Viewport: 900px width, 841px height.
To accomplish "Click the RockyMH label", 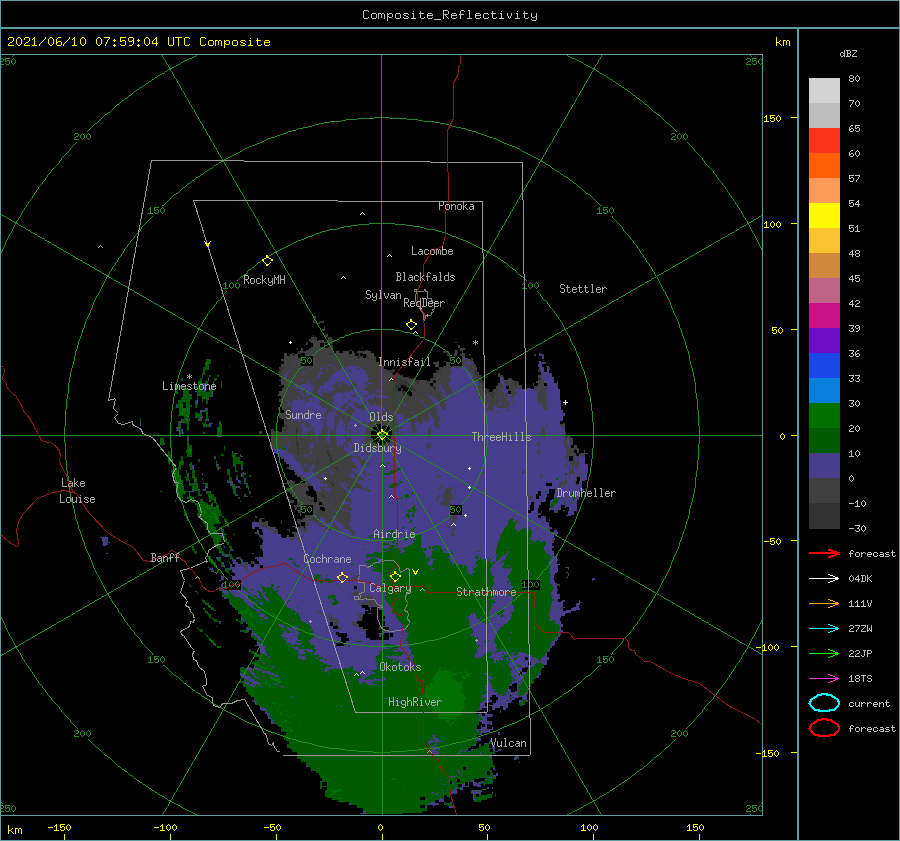I will (264, 280).
